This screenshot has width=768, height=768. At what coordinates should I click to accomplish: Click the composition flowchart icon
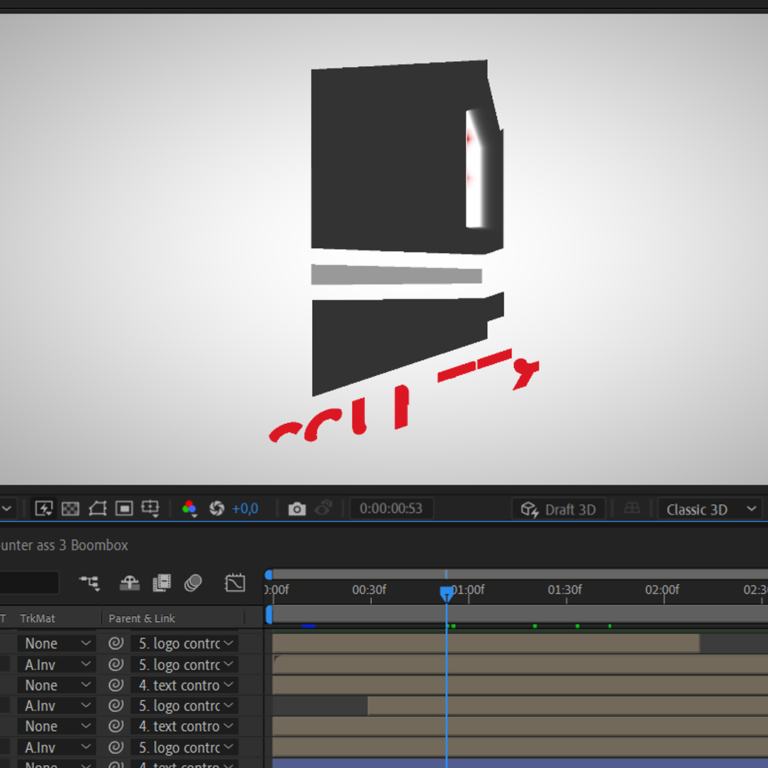[89, 583]
